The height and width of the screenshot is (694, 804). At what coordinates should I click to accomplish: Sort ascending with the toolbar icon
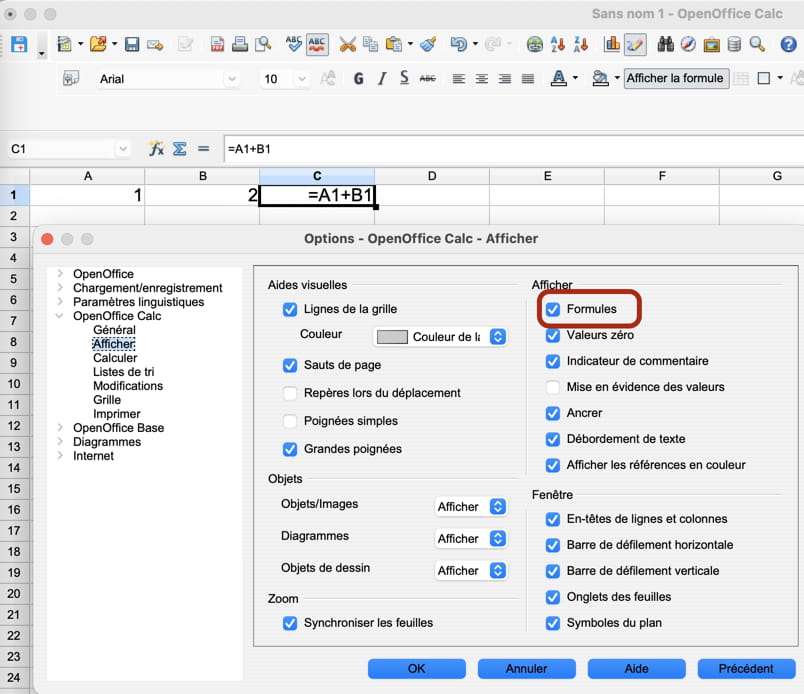click(558, 45)
